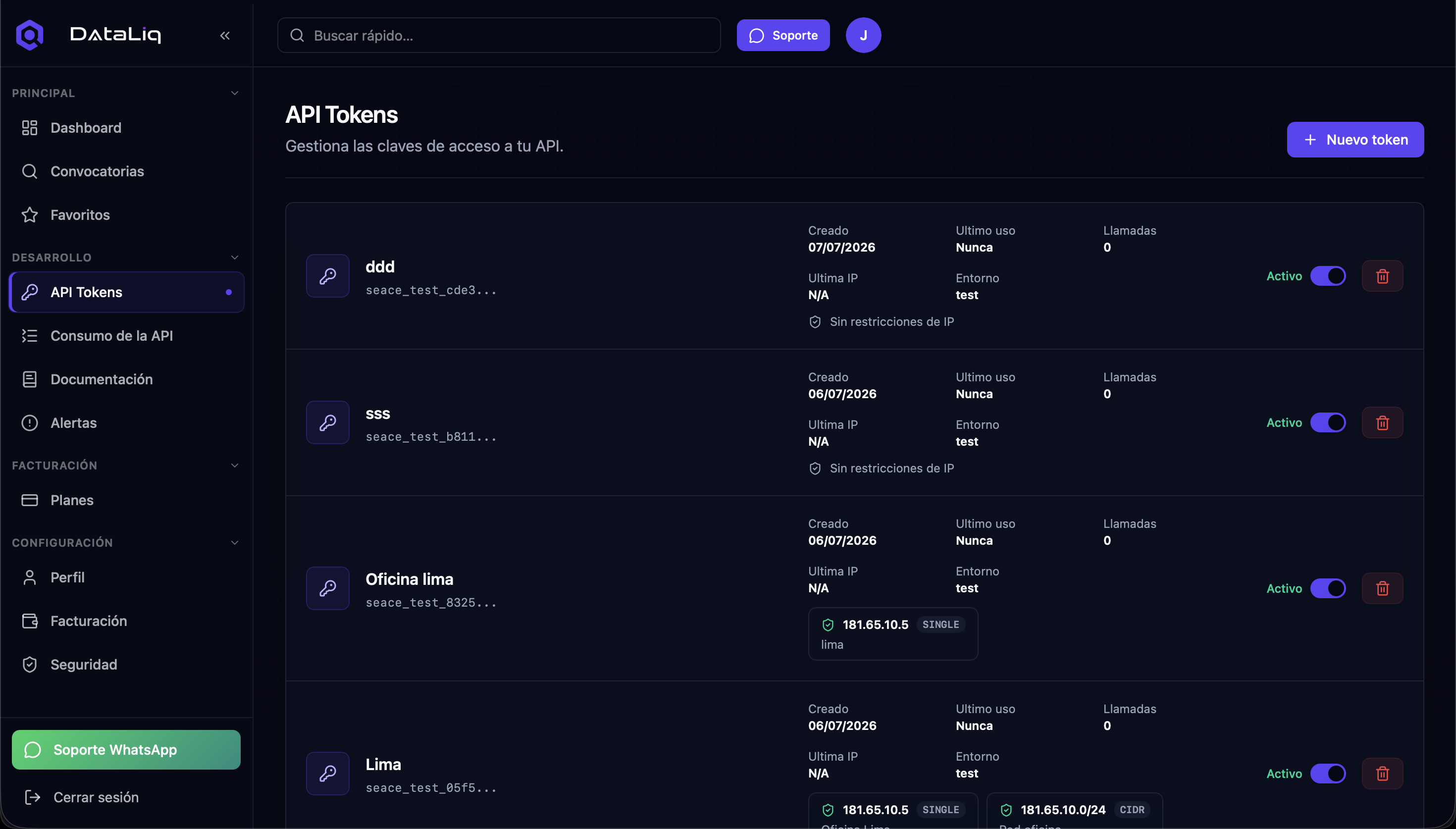Click token key text seace_test_05f5...
Image resolution: width=1456 pixels, height=829 pixels.
pyautogui.click(x=431, y=788)
